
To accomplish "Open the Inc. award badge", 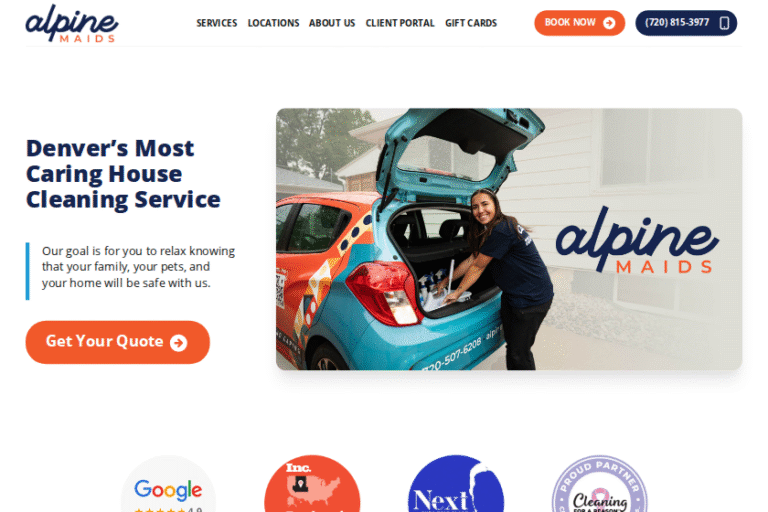I will 312,484.
